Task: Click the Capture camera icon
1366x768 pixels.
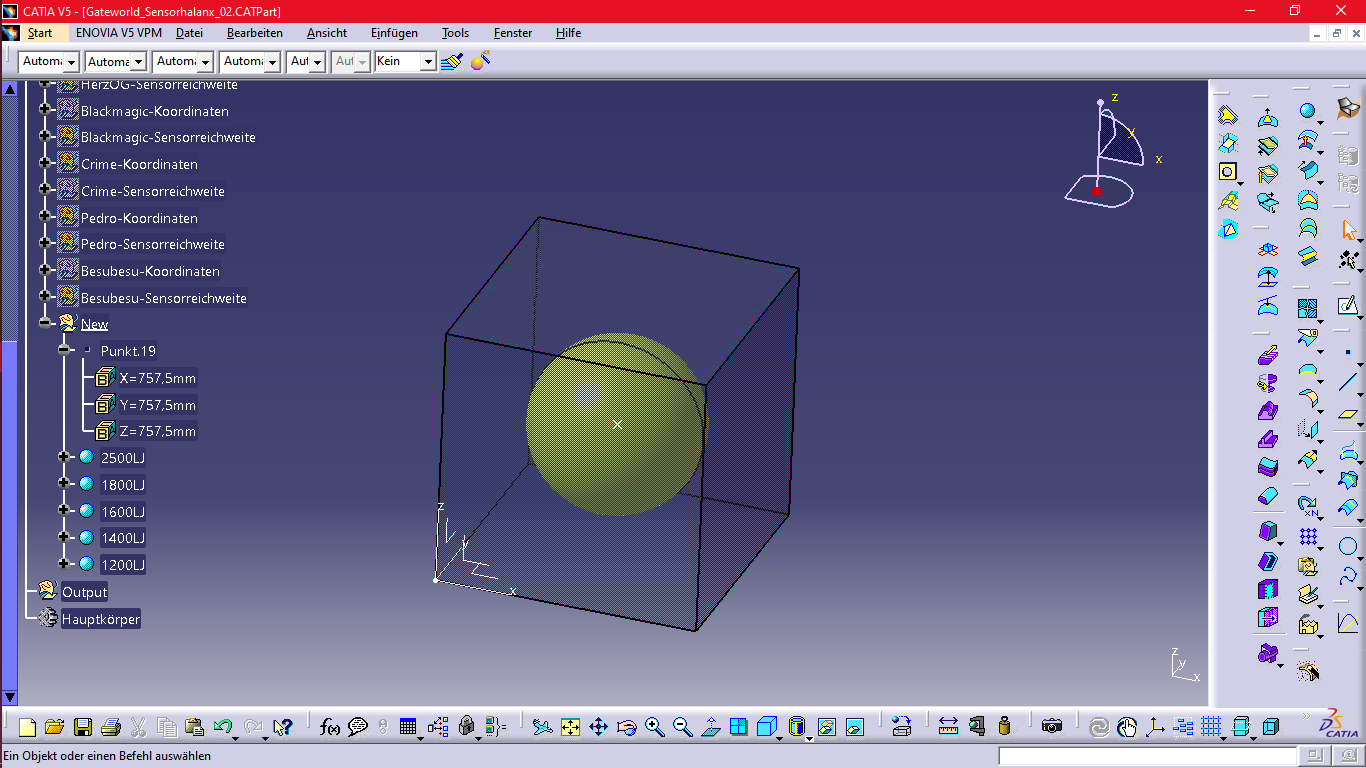Action: (1051, 727)
